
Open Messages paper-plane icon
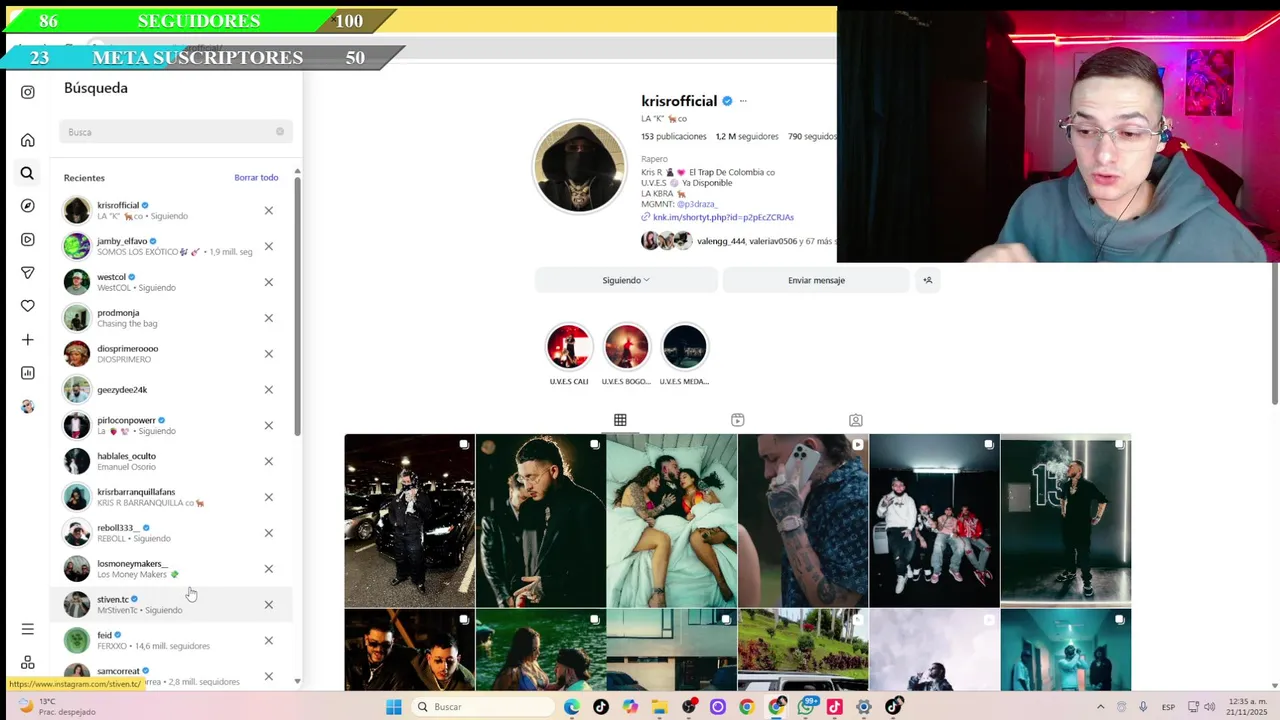click(x=28, y=273)
